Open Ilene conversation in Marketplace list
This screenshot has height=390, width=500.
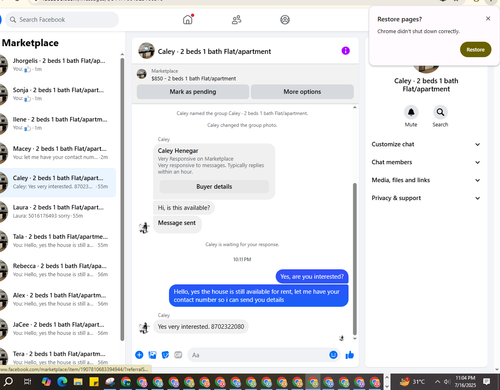(58, 123)
